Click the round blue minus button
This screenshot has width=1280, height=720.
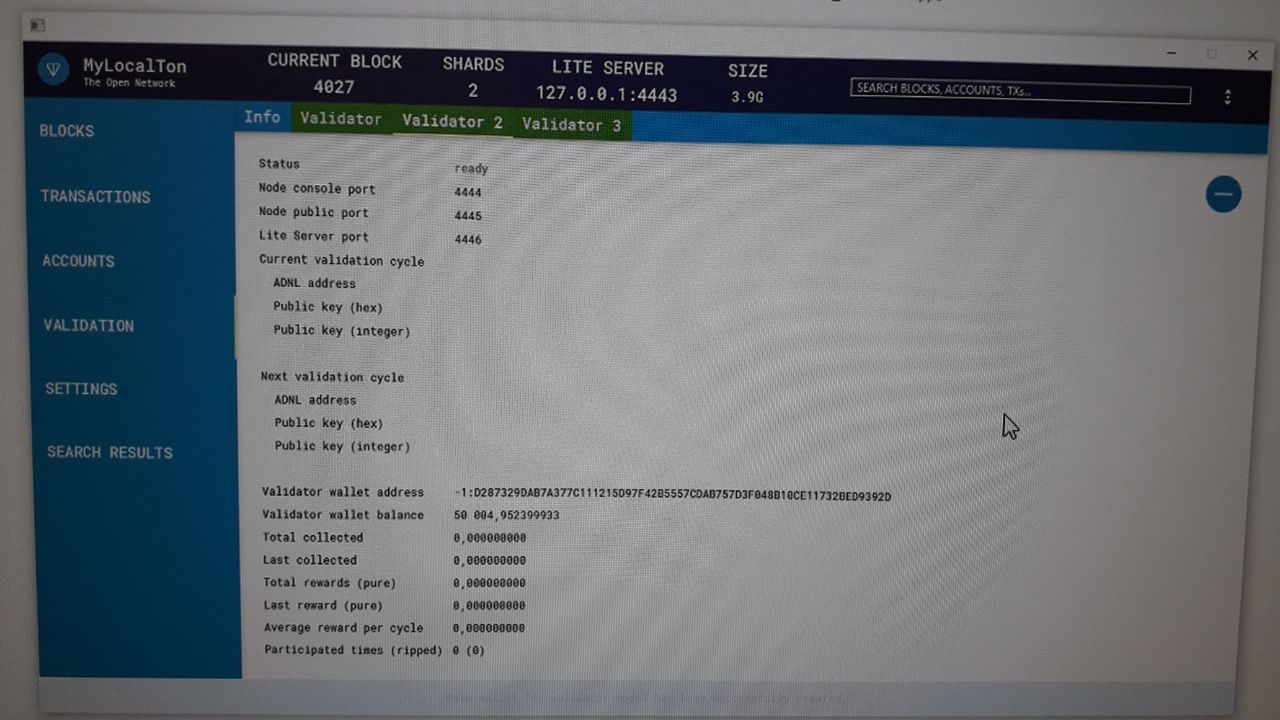pos(1223,194)
